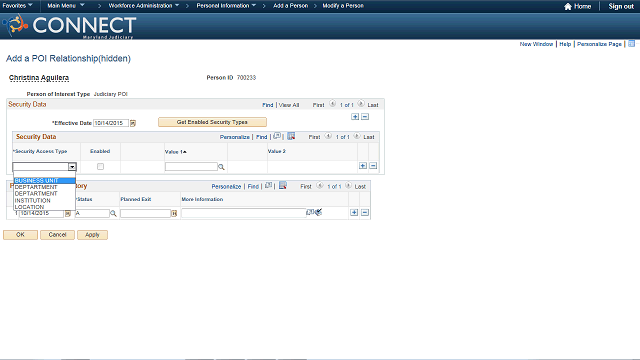Show previous row in inner Security Data grid

328,136
